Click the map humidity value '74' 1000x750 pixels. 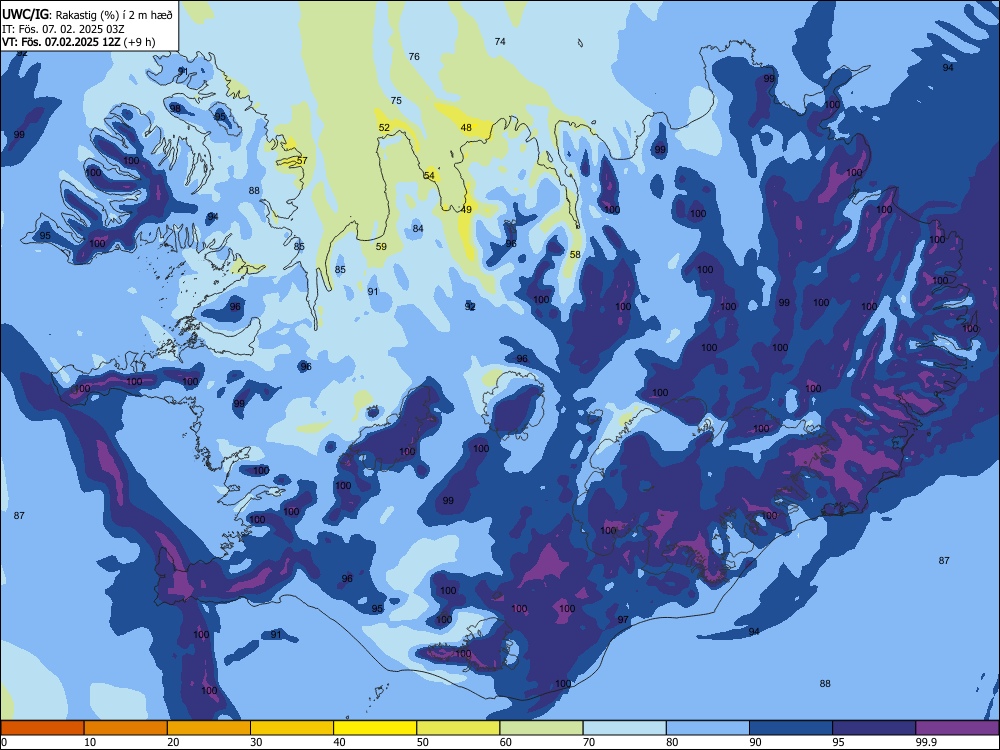tap(500, 41)
